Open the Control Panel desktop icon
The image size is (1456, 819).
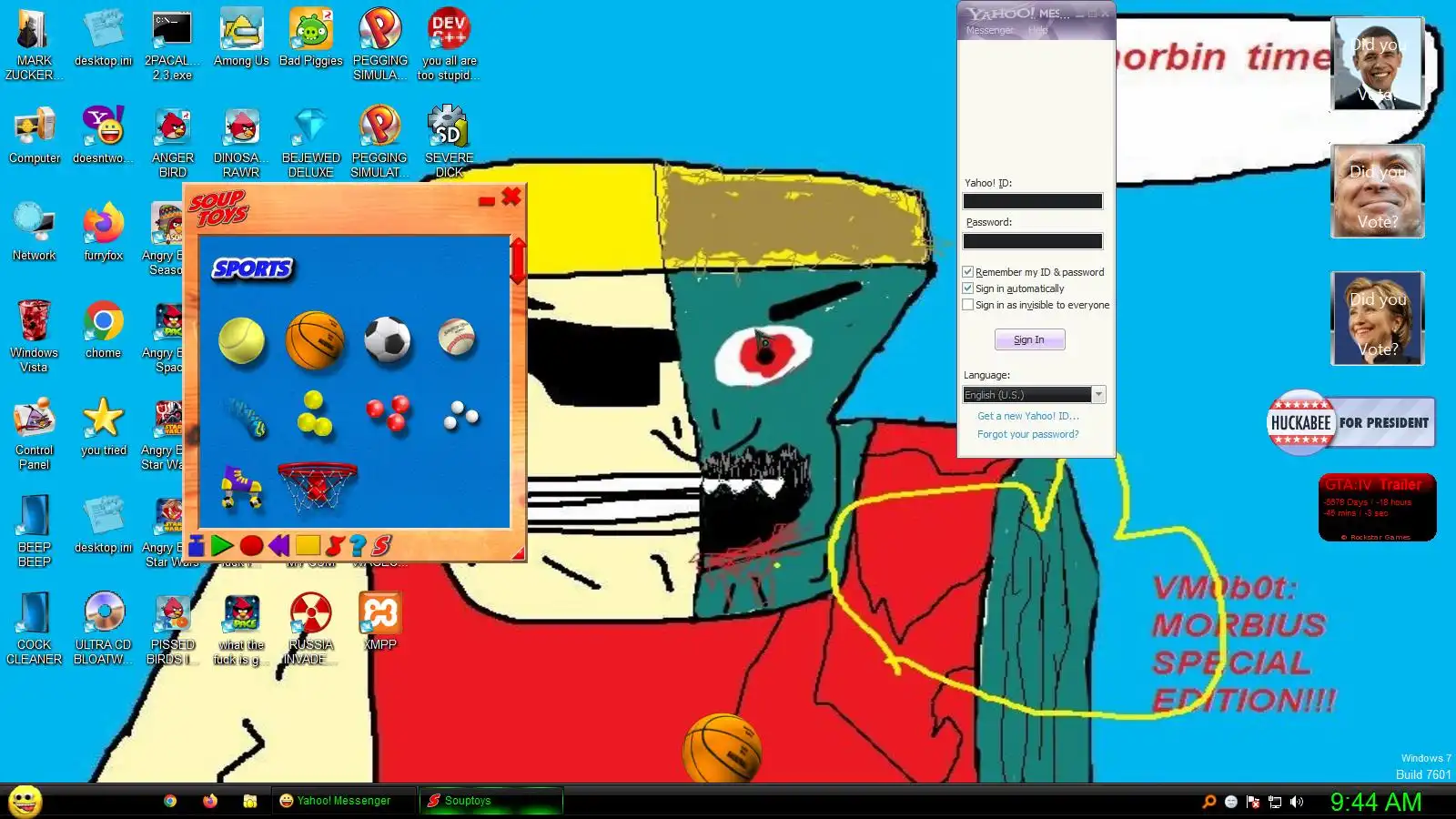tap(35, 434)
